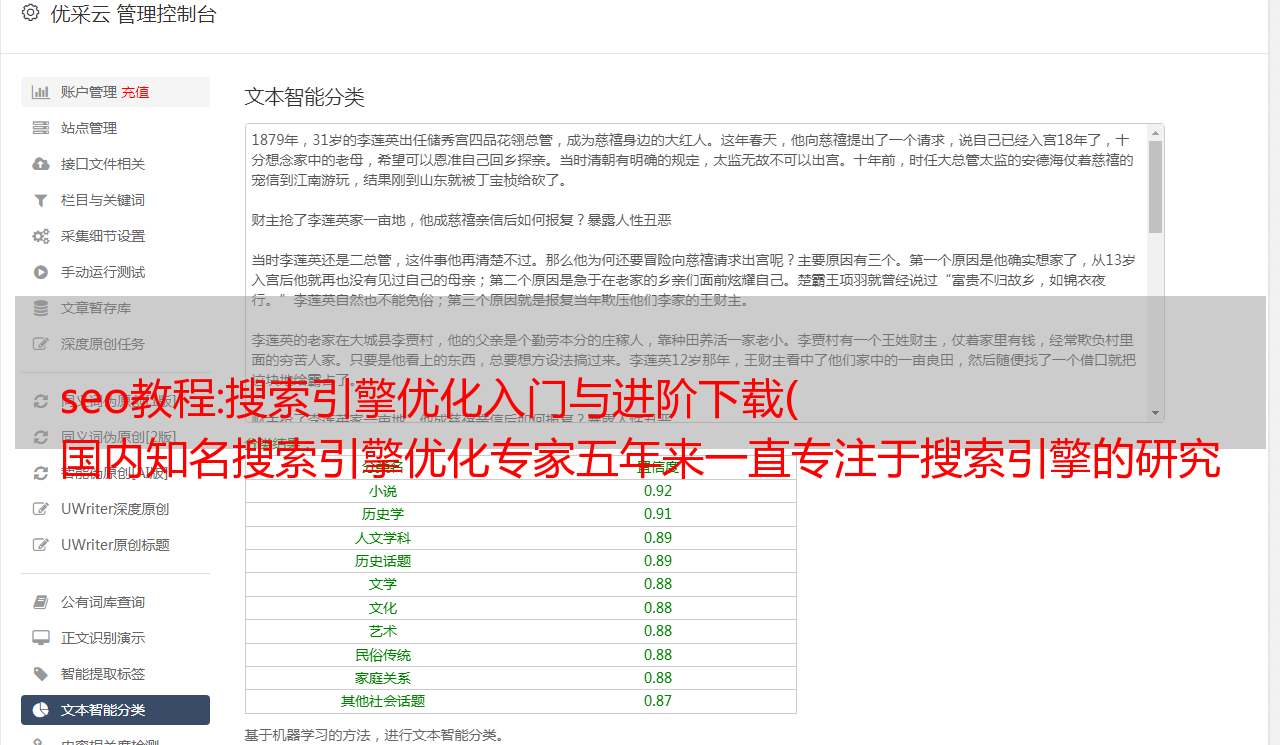Click the play icon for 手动运行测试
The height and width of the screenshot is (745, 1280).
[41, 272]
